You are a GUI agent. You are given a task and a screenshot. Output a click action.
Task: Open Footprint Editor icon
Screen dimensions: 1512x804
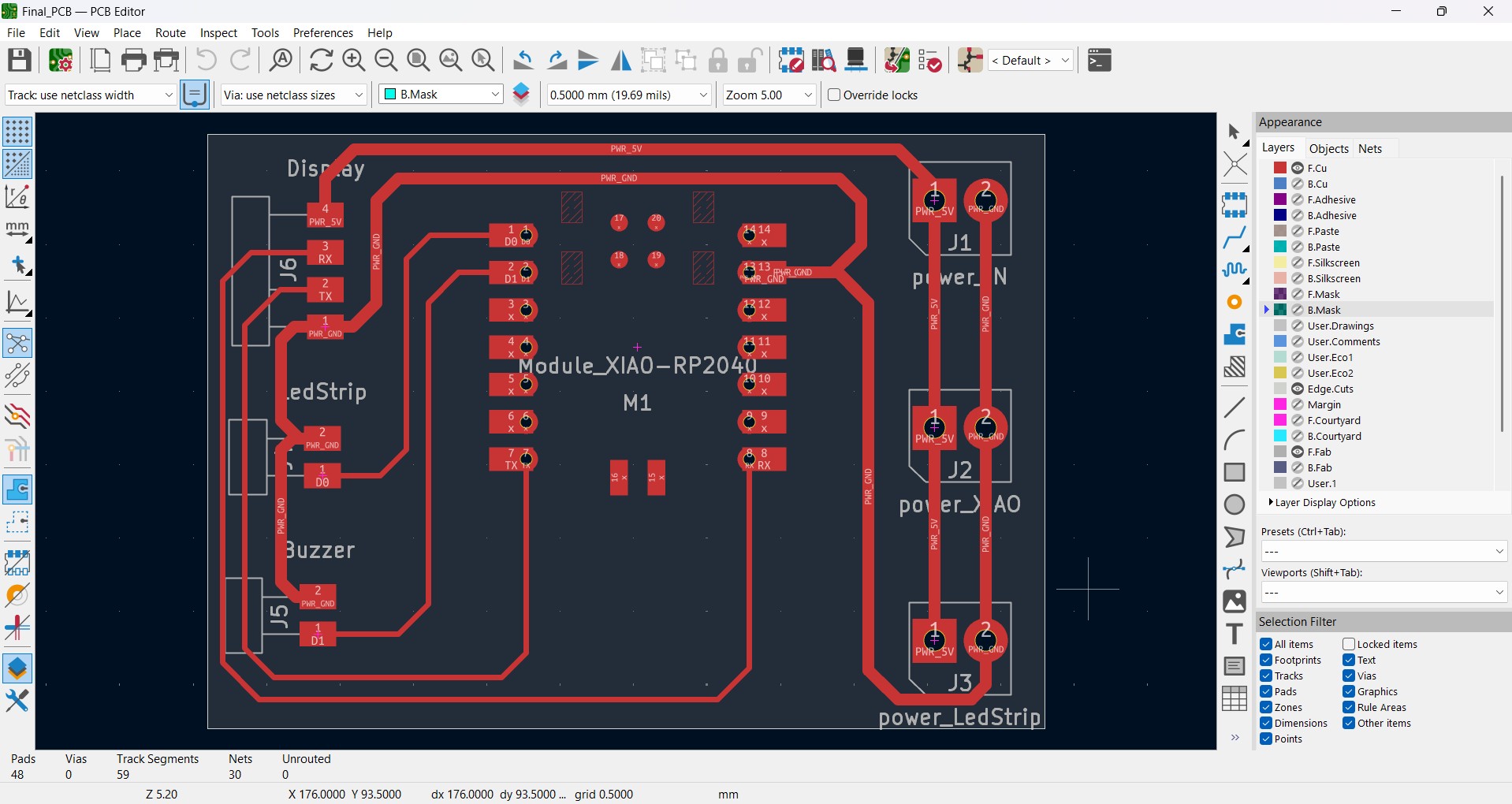(x=791, y=60)
